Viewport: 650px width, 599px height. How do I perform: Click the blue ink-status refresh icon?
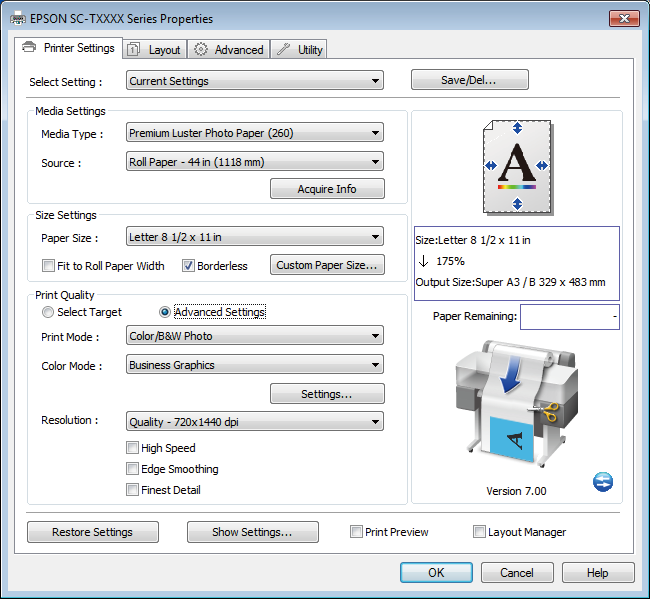pyautogui.click(x=603, y=482)
